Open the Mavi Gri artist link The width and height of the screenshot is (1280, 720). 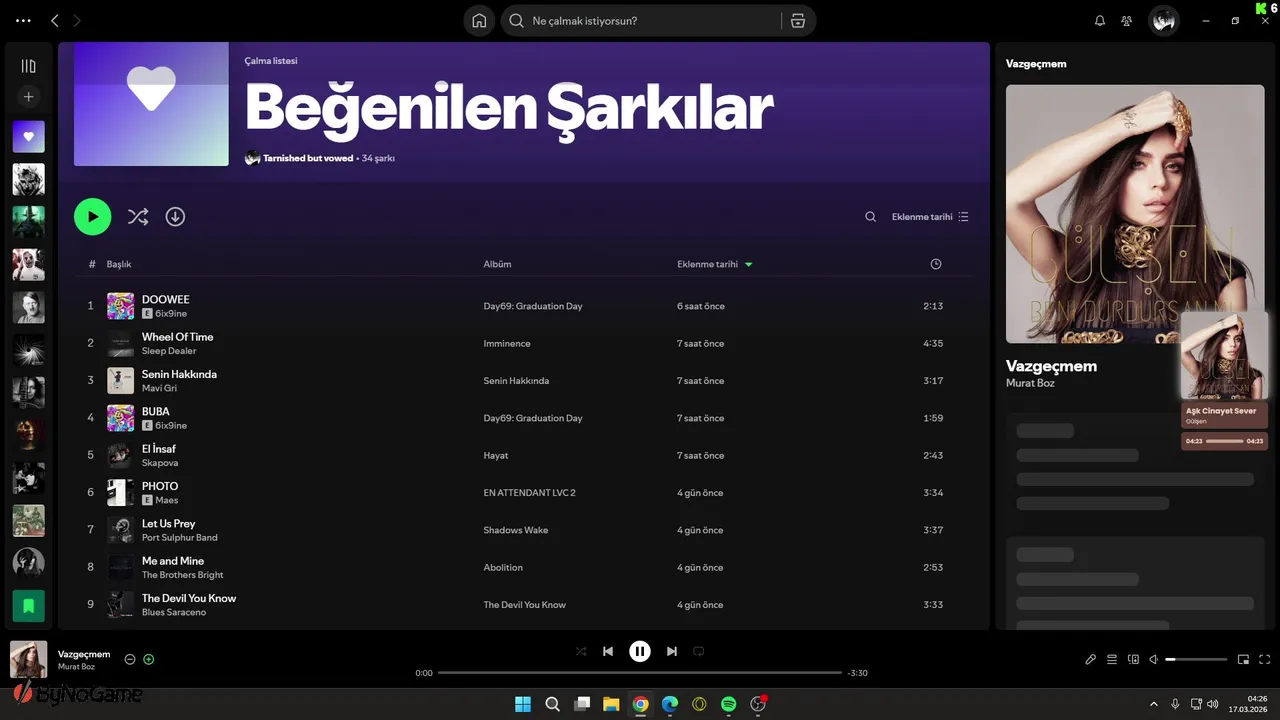[159, 388]
